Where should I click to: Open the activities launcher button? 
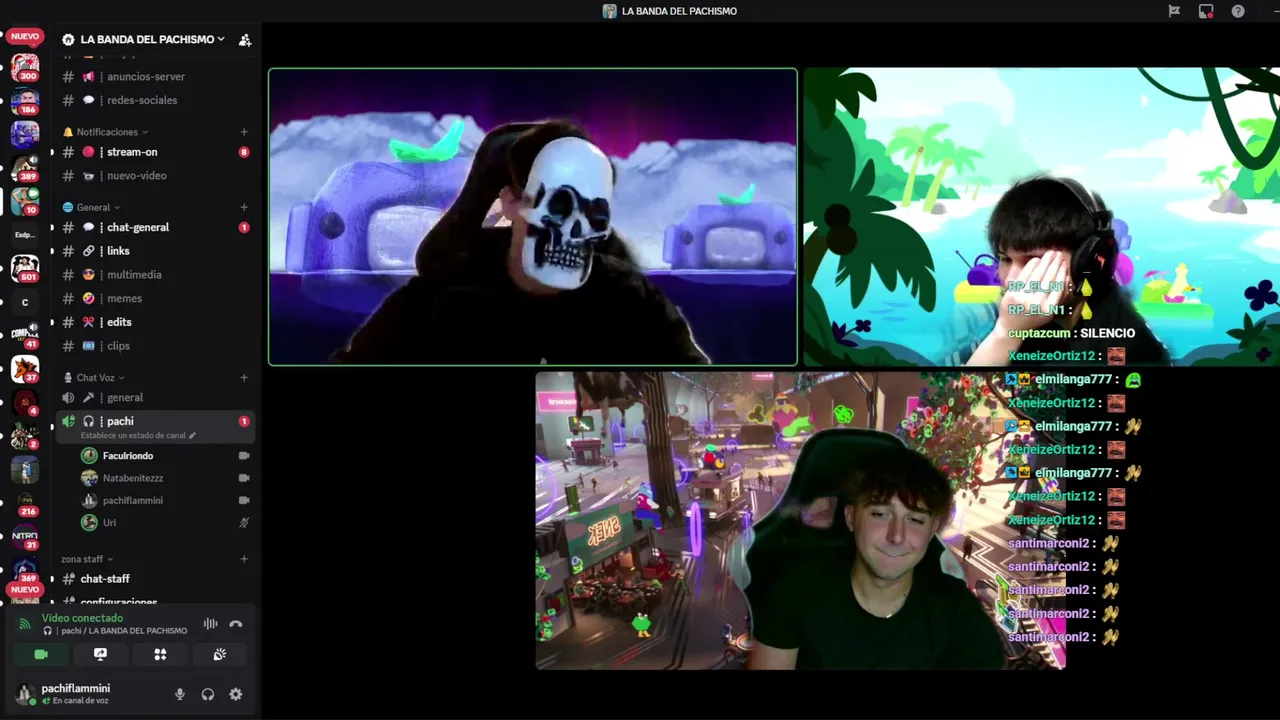(160, 654)
